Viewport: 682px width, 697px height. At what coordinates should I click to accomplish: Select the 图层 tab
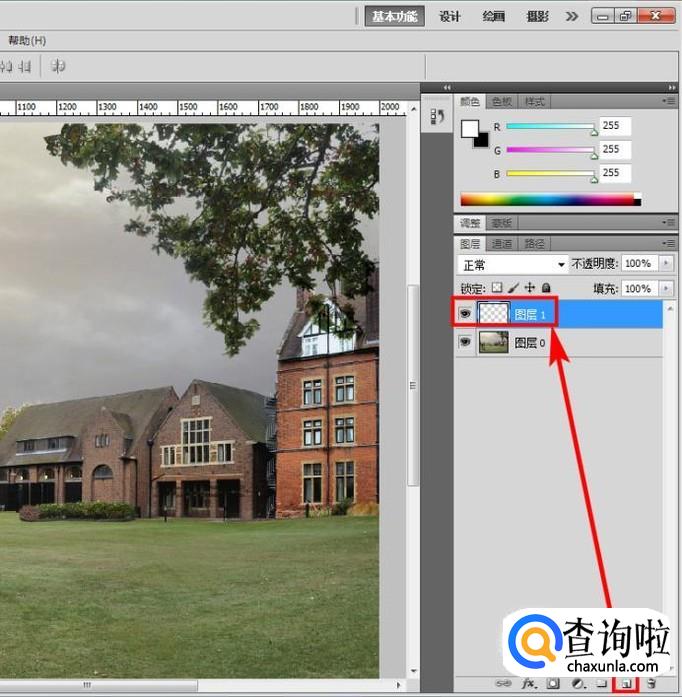coord(469,244)
